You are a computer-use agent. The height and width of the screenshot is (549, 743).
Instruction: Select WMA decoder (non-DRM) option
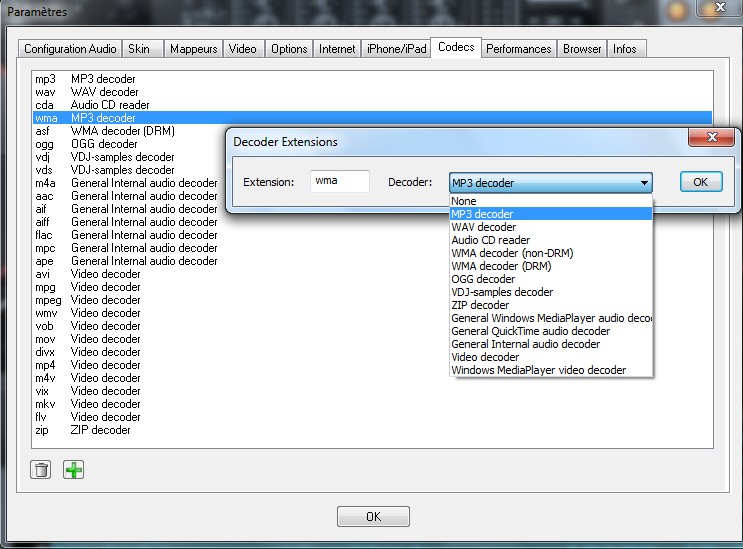512,253
